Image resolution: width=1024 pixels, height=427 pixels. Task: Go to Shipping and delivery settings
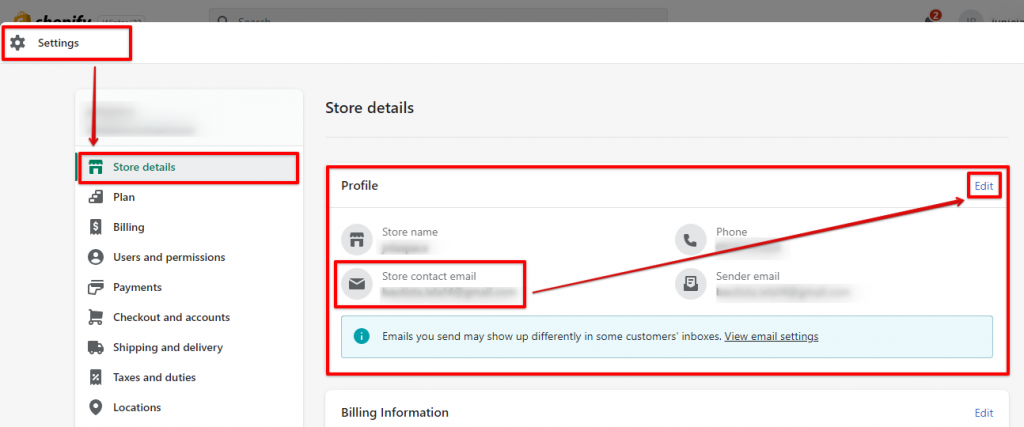click(167, 347)
